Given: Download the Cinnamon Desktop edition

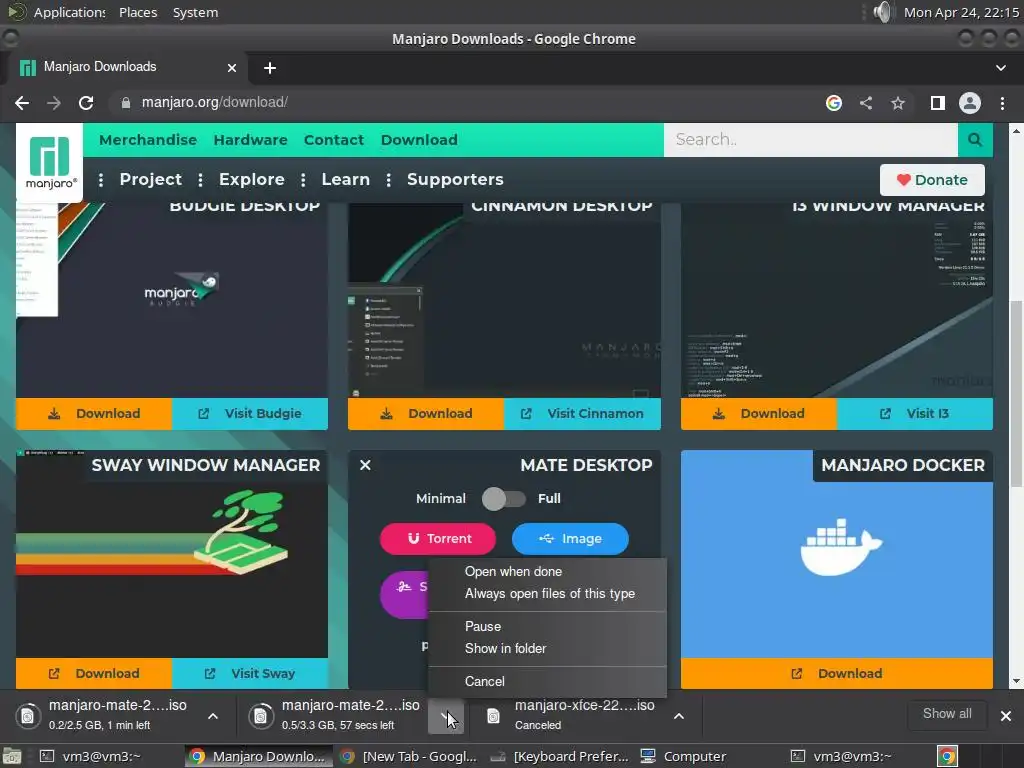Looking at the screenshot, I should pyautogui.click(x=426, y=414).
